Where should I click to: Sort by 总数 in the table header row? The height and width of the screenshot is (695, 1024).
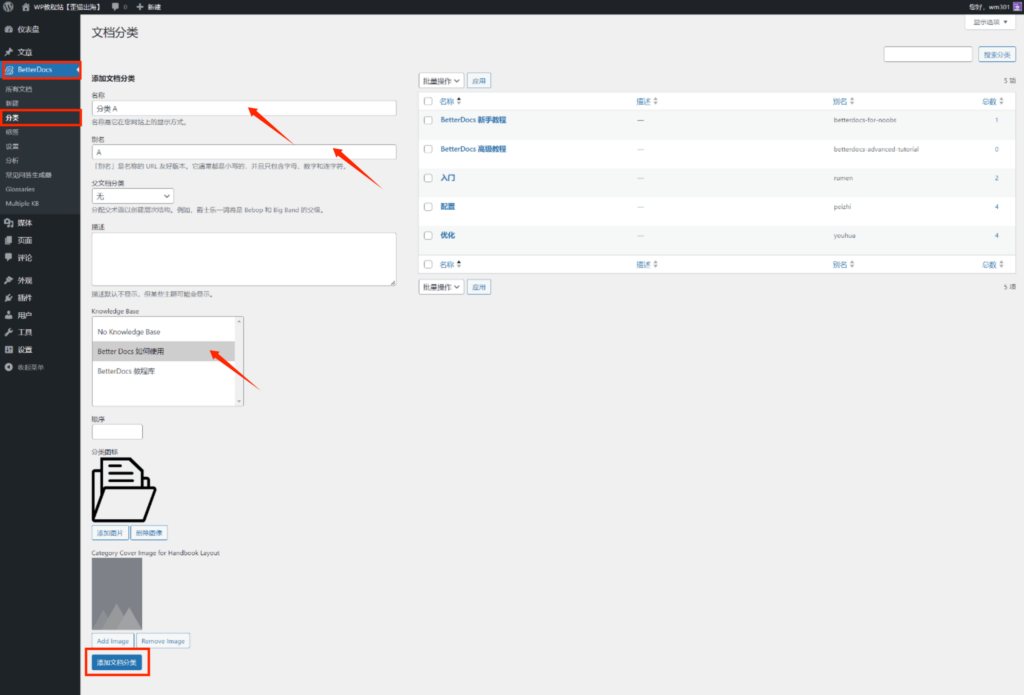(x=993, y=101)
